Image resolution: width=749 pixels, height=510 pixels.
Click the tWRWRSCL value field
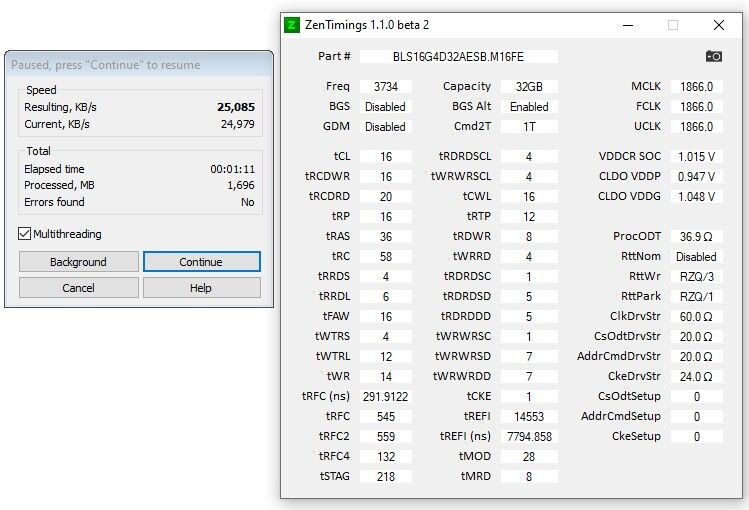[x=529, y=177]
